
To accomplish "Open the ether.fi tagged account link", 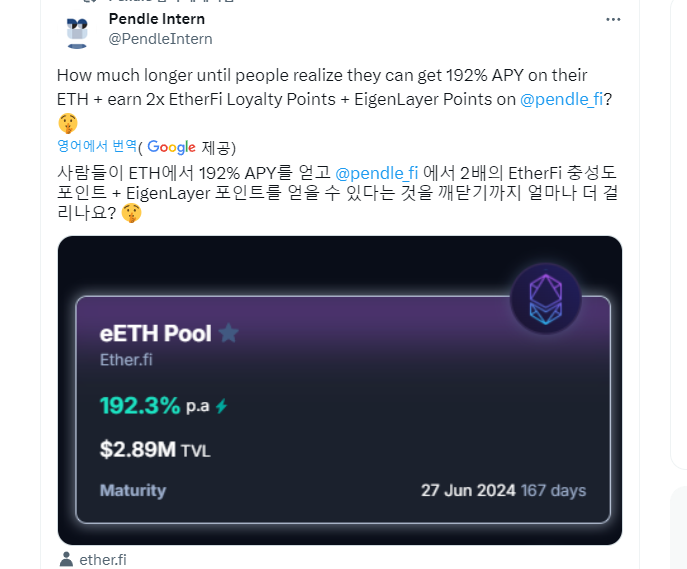I will [103, 559].
